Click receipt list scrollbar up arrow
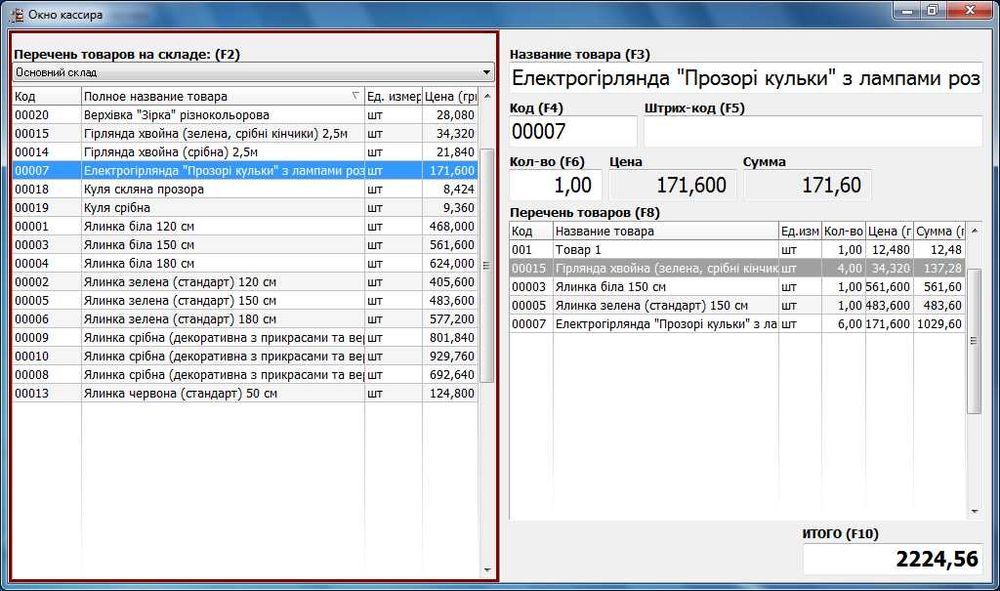This screenshot has height=591, width=1000. click(974, 230)
